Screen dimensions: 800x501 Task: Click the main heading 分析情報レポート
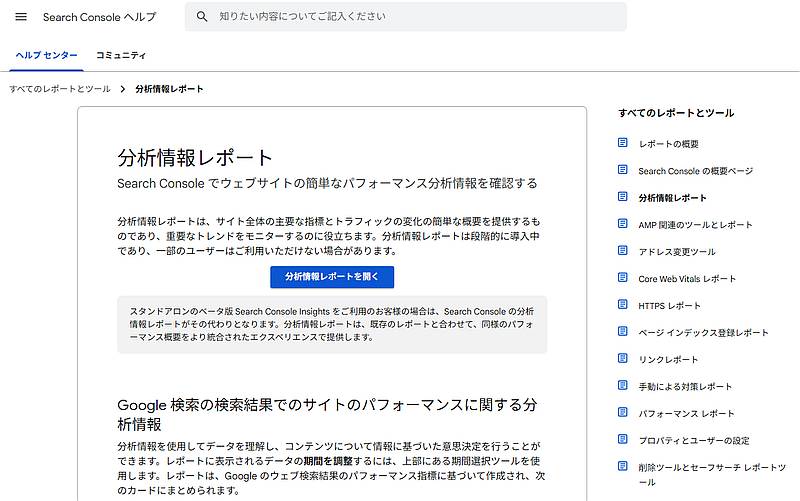[195, 158]
